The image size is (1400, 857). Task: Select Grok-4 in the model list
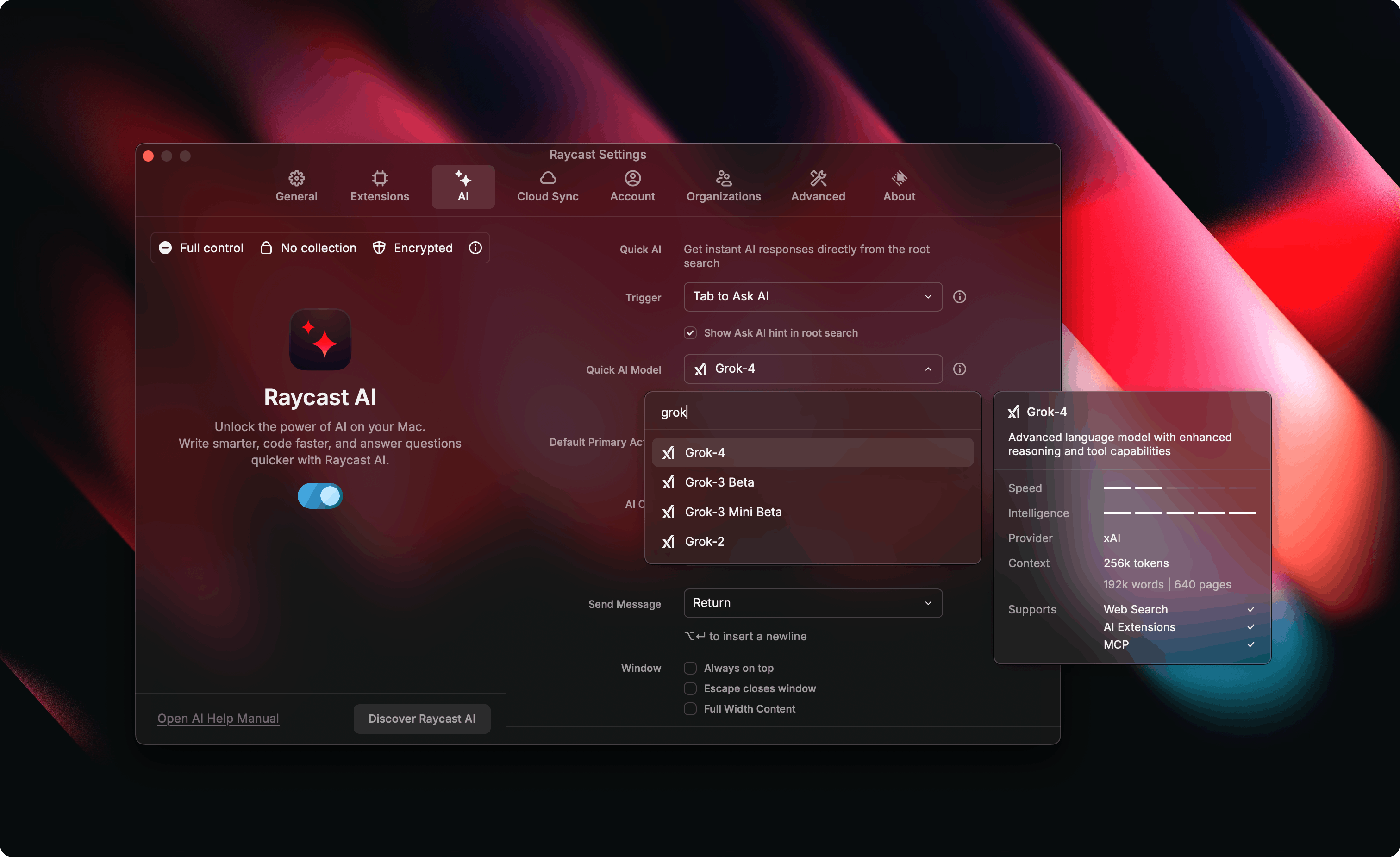click(x=812, y=452)
